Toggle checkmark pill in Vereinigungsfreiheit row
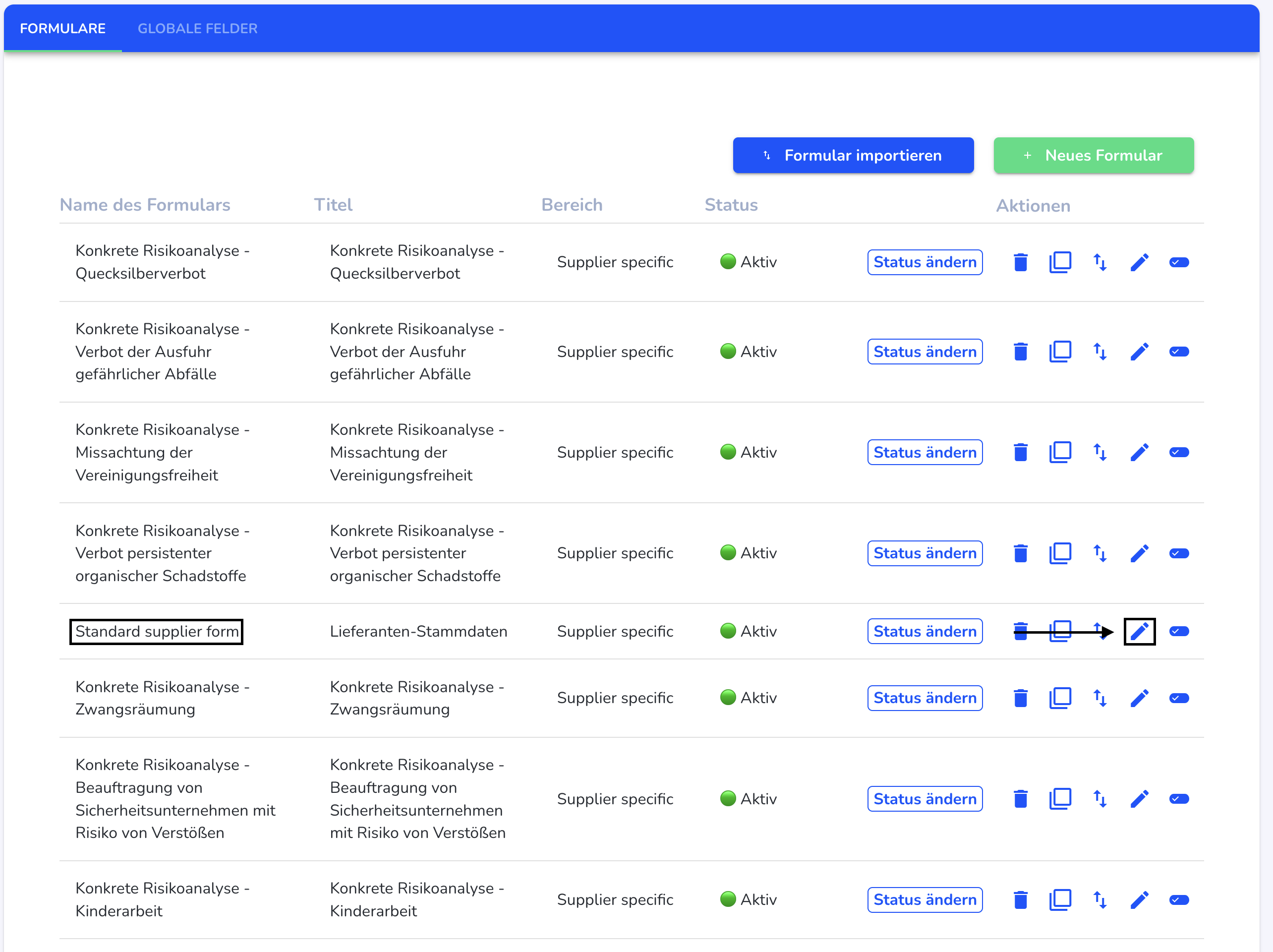The image size is (1273, 952). 1179,452
